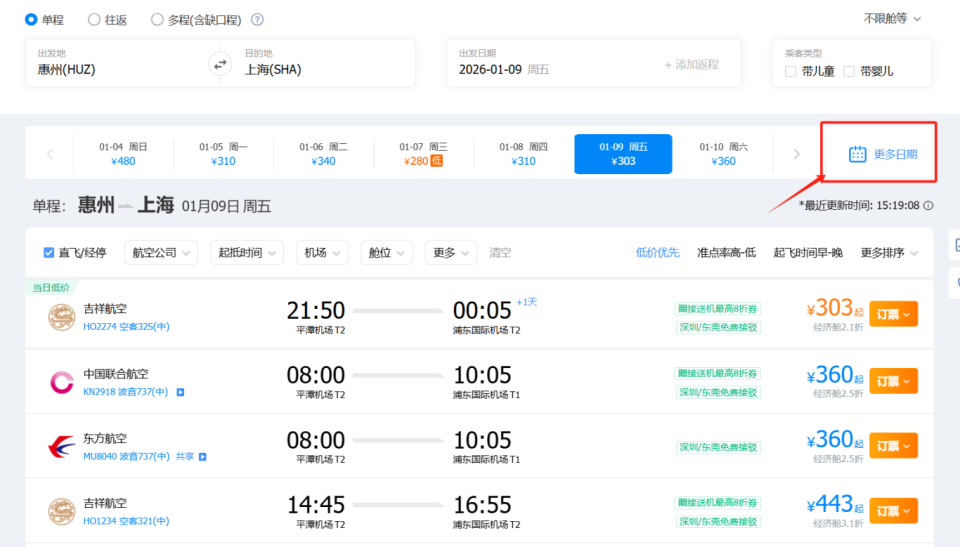
Task: Sort by 准点率高-低
Action: tap(726, 252)
